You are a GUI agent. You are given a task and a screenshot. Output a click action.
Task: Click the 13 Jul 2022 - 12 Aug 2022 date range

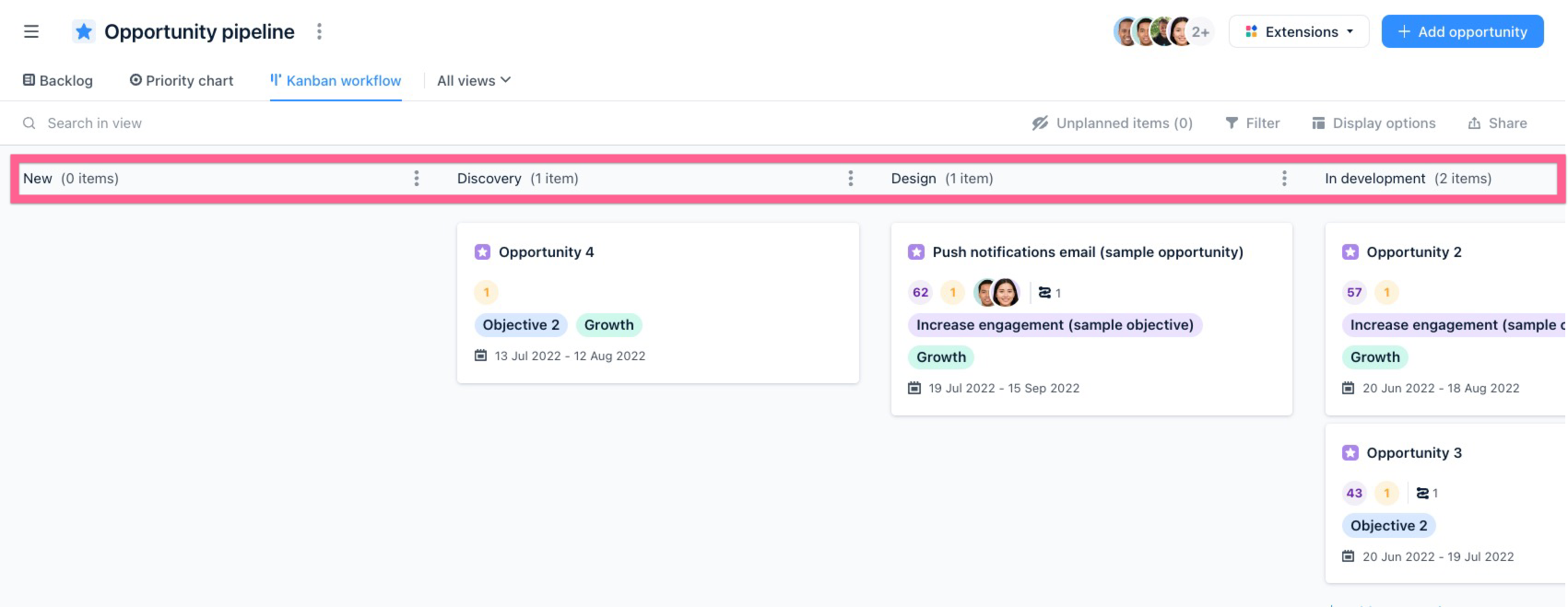tap(571, 356)
